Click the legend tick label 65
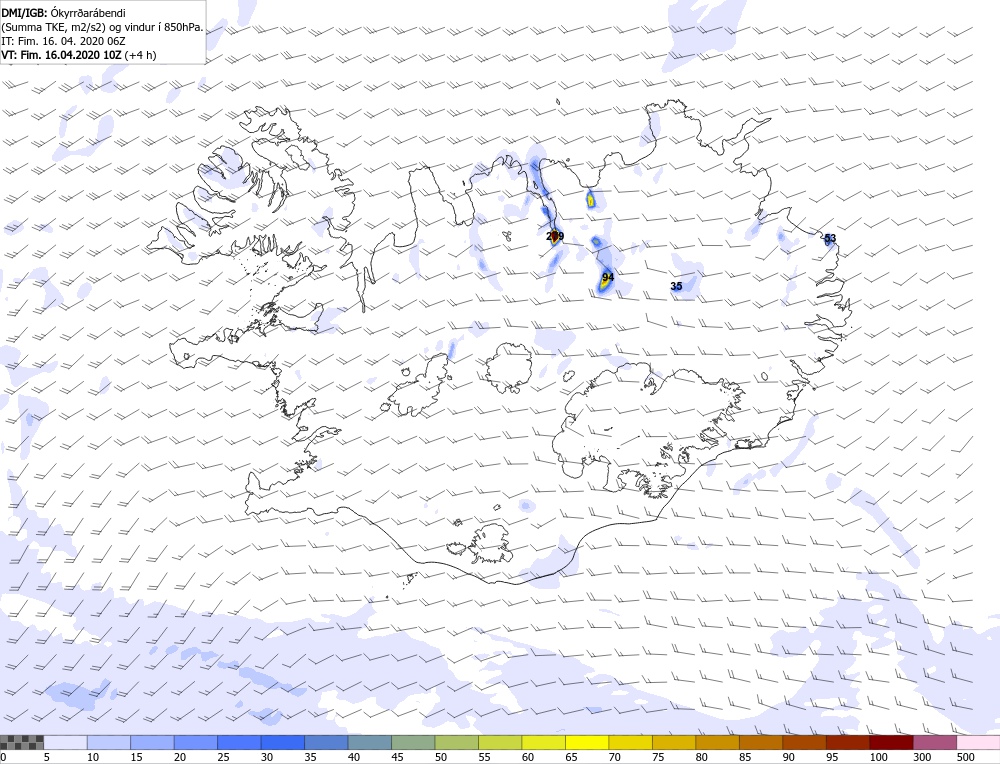 tap(571, 757)
